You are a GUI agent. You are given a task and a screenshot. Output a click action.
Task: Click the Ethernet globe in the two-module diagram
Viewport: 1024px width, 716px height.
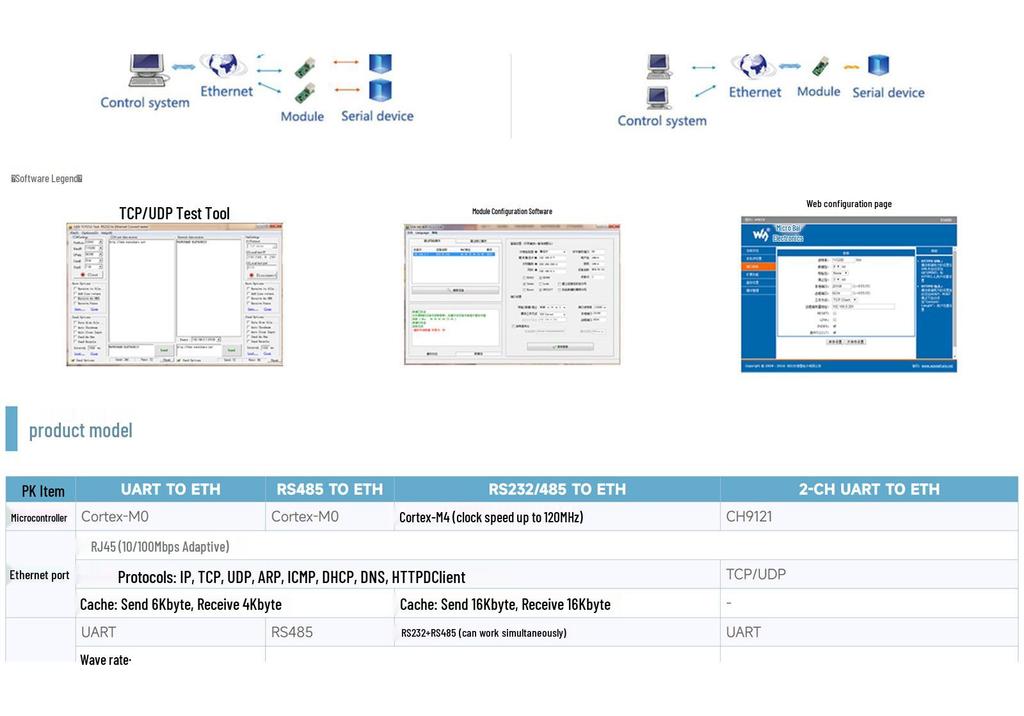coord(223,66)
